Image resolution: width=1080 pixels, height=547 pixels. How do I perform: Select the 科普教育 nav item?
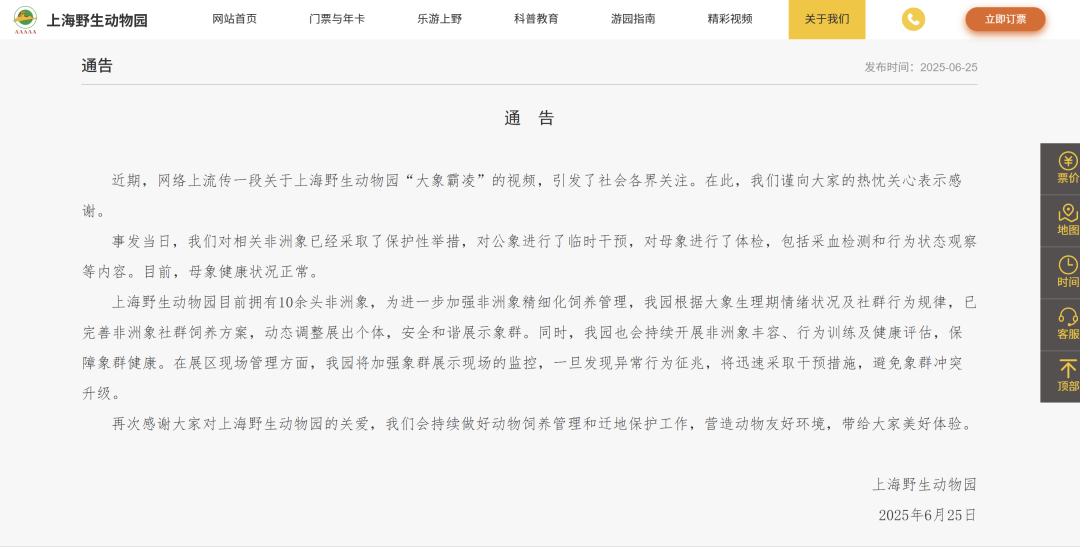point(536,19)
